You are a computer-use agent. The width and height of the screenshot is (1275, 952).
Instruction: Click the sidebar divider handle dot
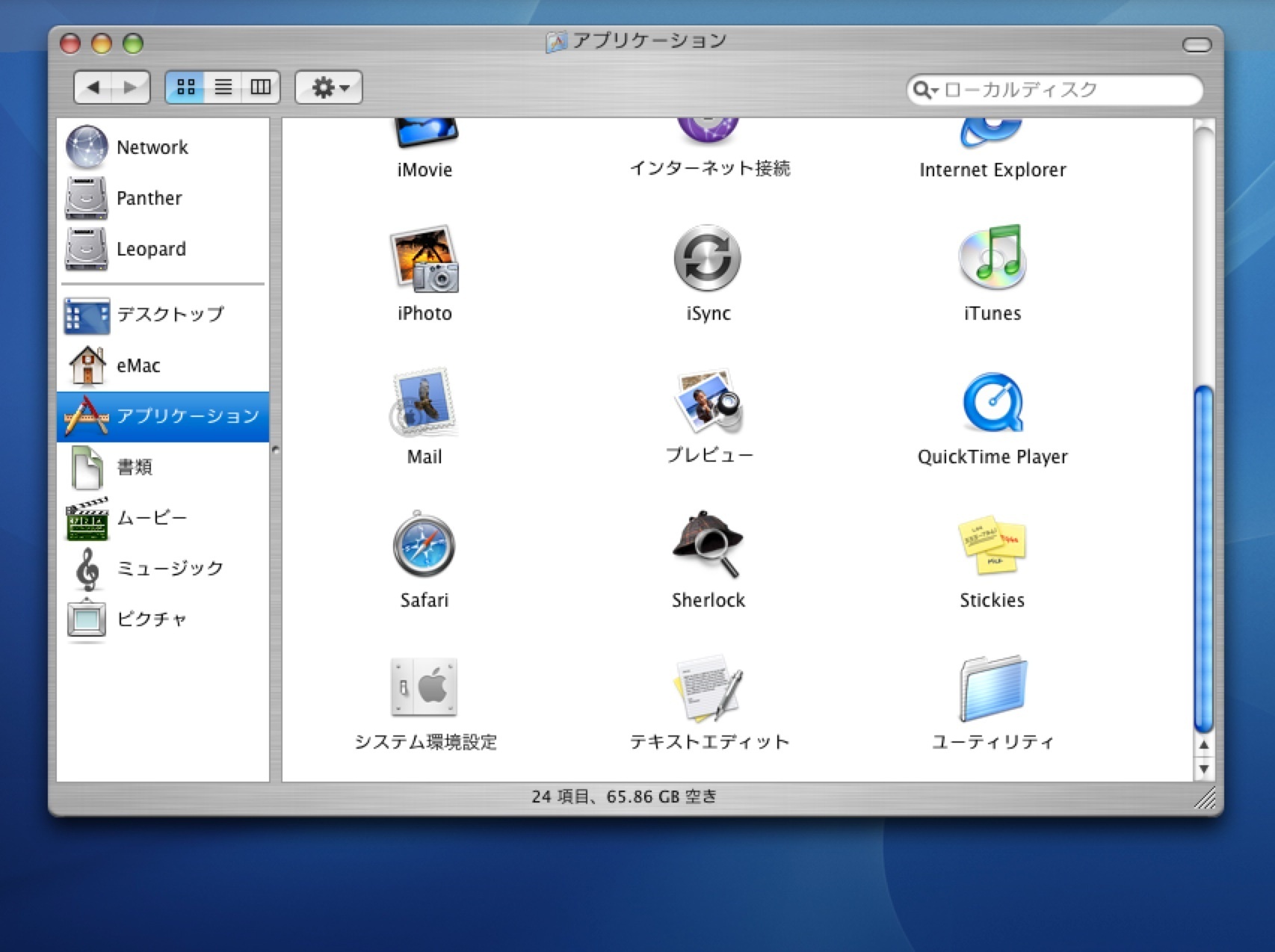coord(275,450)
